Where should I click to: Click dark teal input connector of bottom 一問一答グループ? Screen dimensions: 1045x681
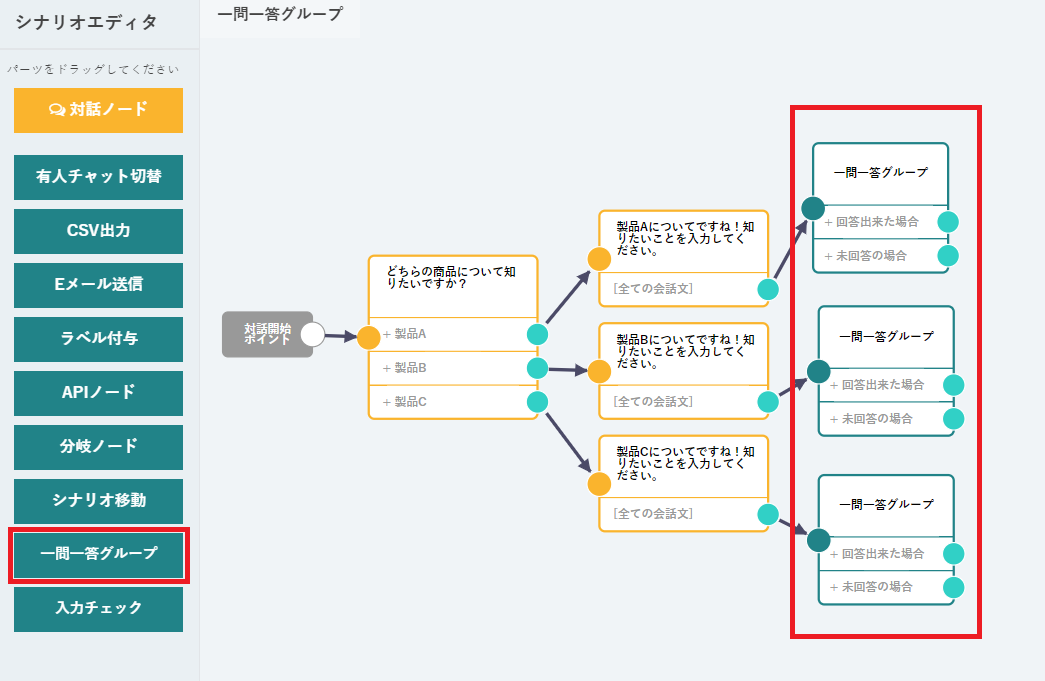[818, 540]
